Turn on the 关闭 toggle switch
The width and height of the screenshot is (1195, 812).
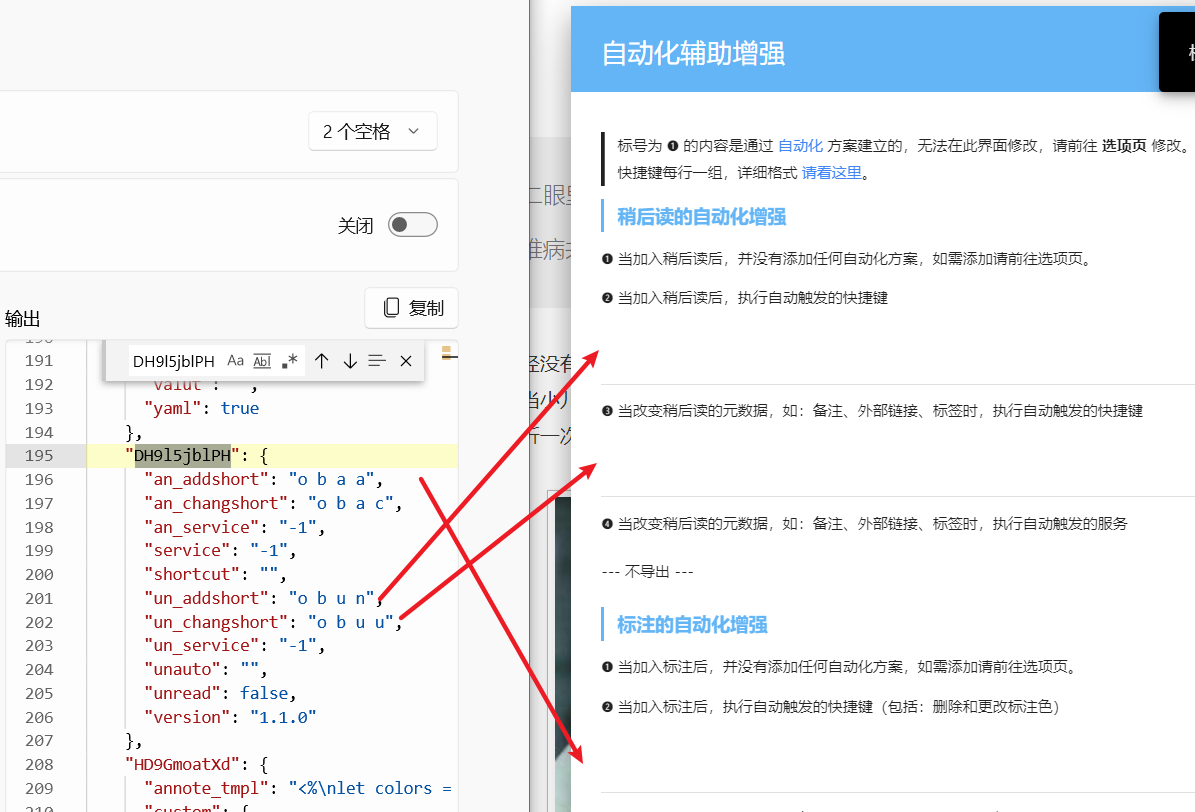412,224
